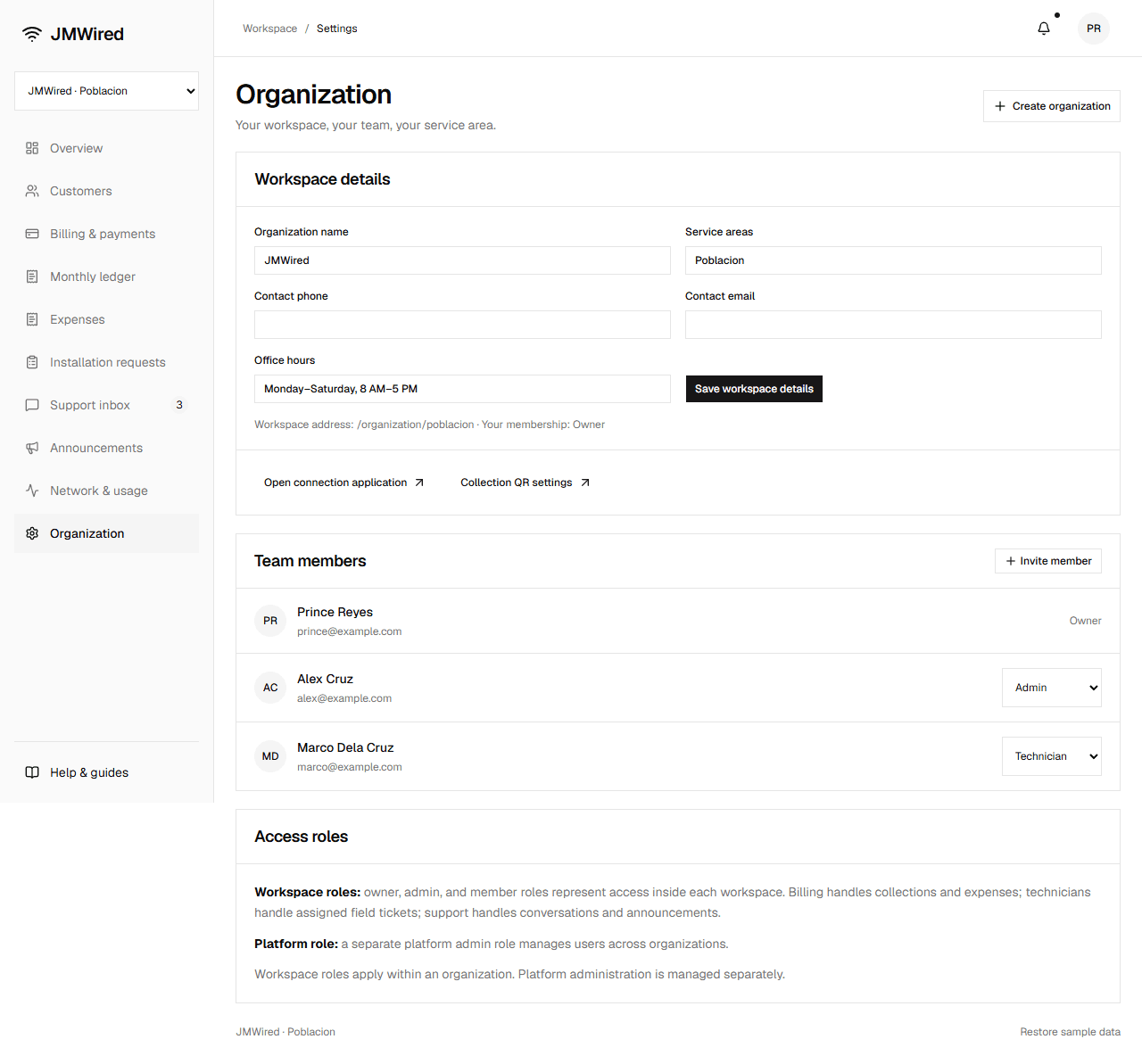
Task: Click the Customers people icon
Action: [x=32, y=191]
